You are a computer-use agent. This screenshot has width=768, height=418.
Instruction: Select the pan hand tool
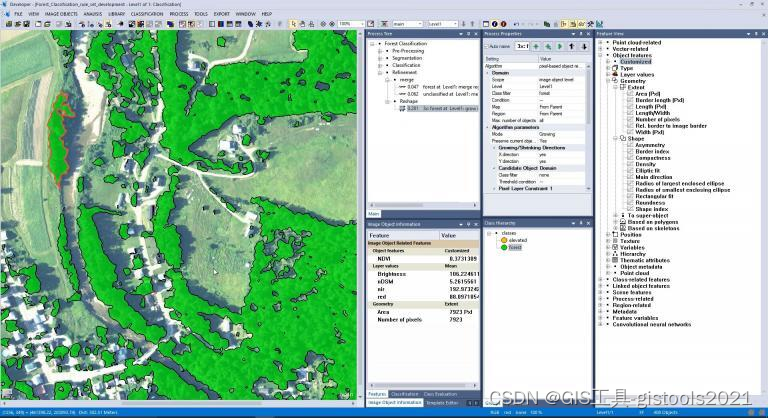303,24
